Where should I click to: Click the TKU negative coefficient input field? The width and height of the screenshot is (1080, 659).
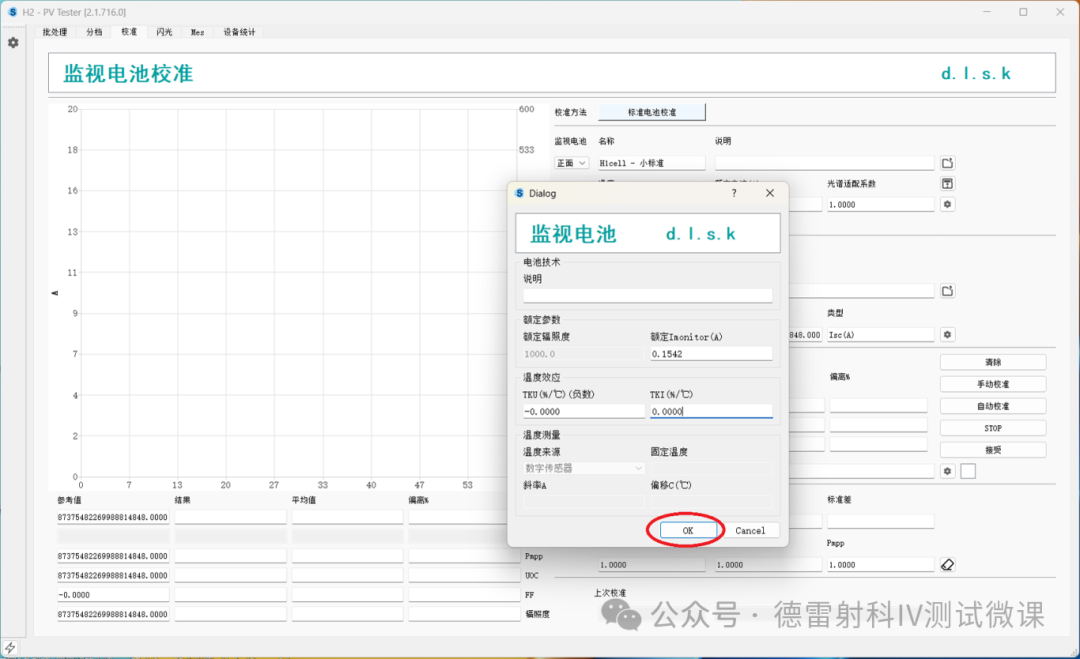(x=584, y=411)
